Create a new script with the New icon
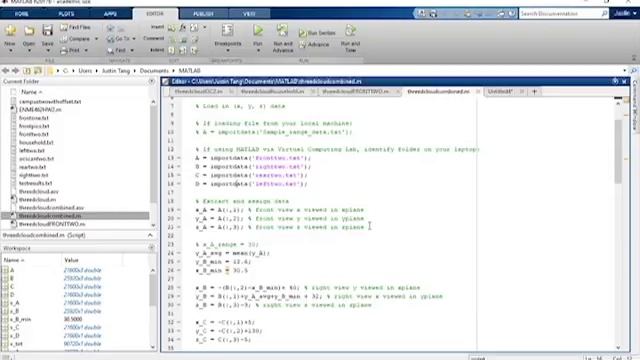 [10, 31]
